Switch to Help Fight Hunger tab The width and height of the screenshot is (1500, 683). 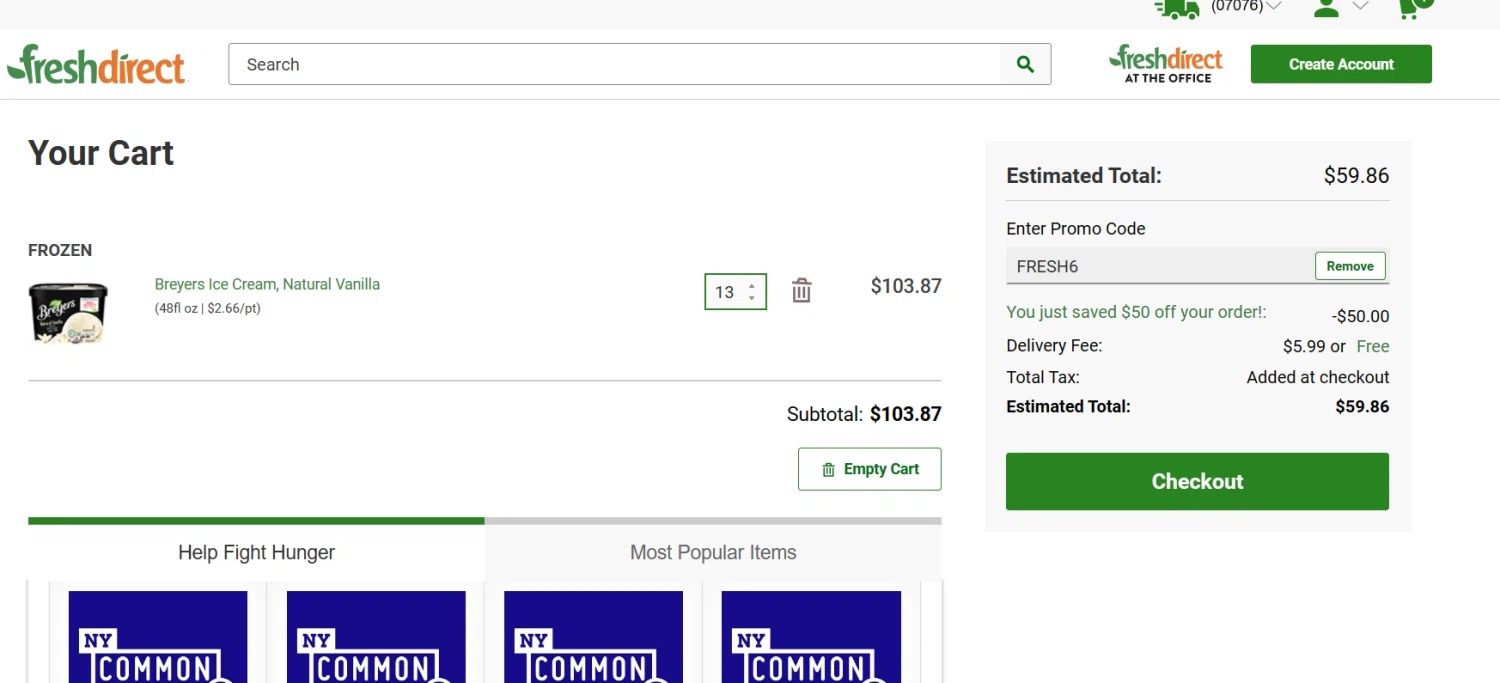[x=256, y=552]
